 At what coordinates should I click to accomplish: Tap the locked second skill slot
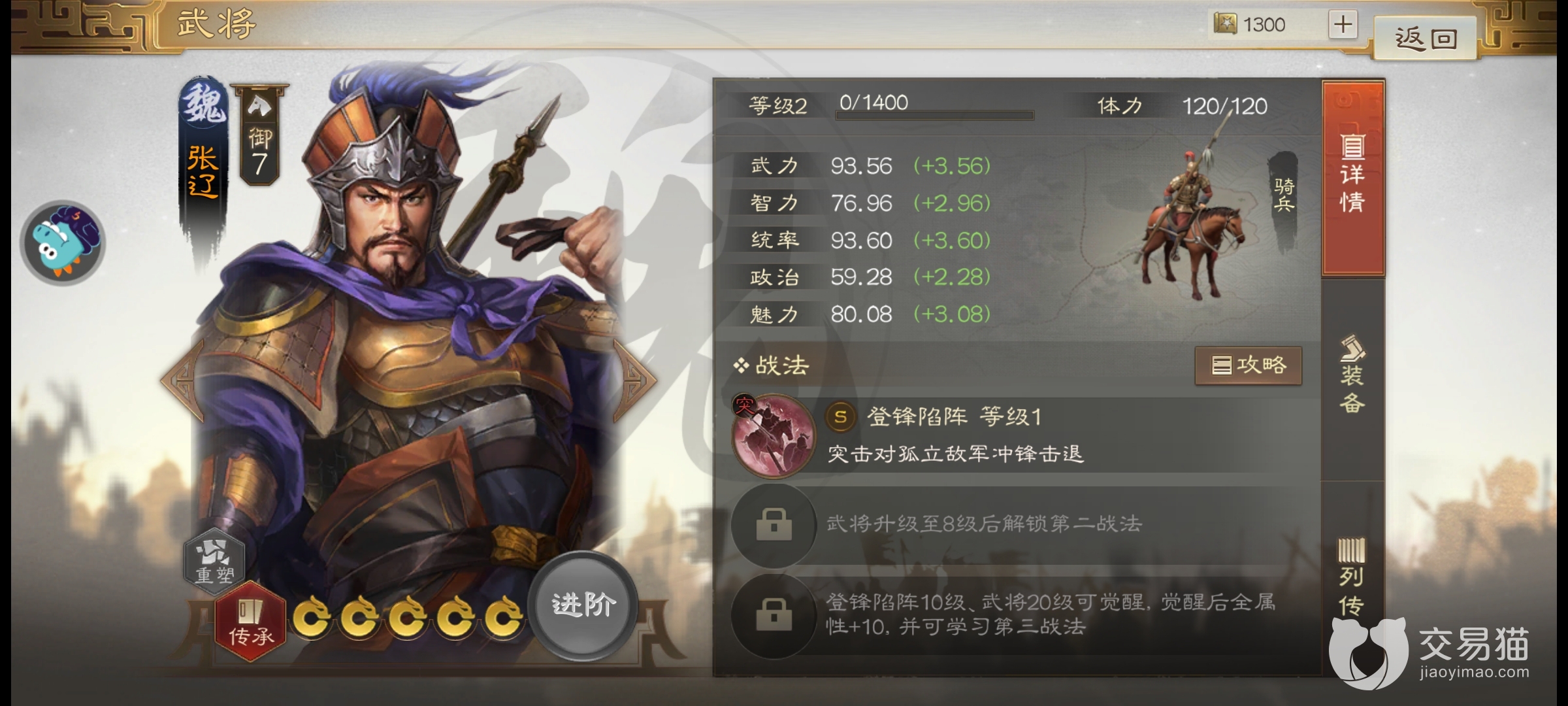coord(774,524)
